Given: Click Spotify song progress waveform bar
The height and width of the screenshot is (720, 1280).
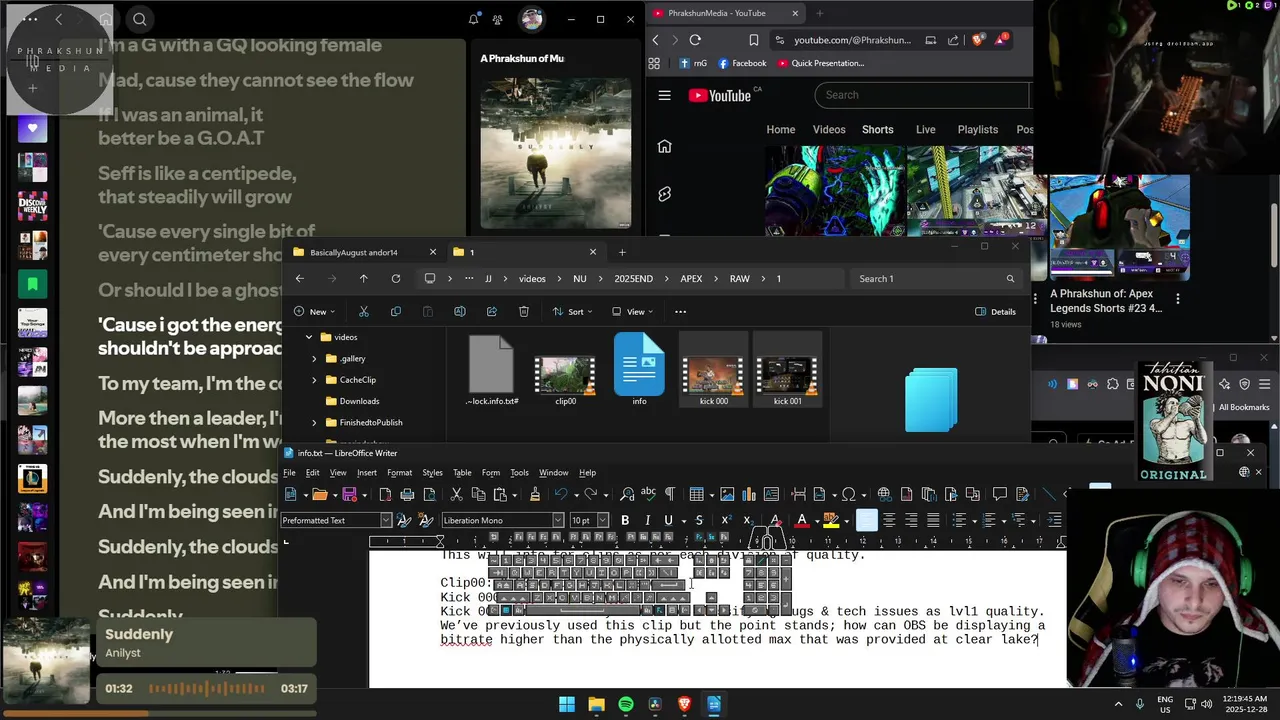Looking at the screenshot, I should [x=207, y=688].
